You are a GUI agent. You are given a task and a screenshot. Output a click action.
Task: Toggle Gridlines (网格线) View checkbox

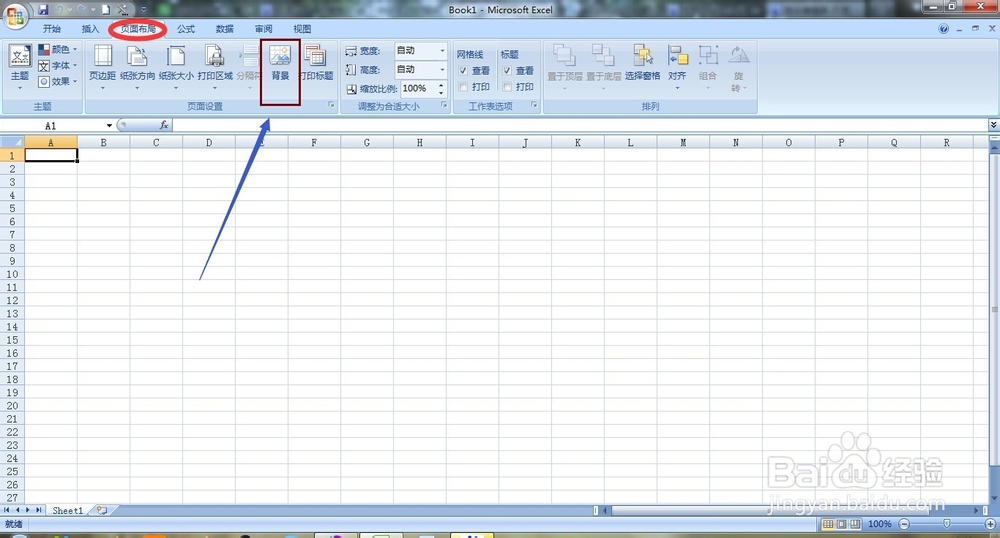(x=464, y=70)
